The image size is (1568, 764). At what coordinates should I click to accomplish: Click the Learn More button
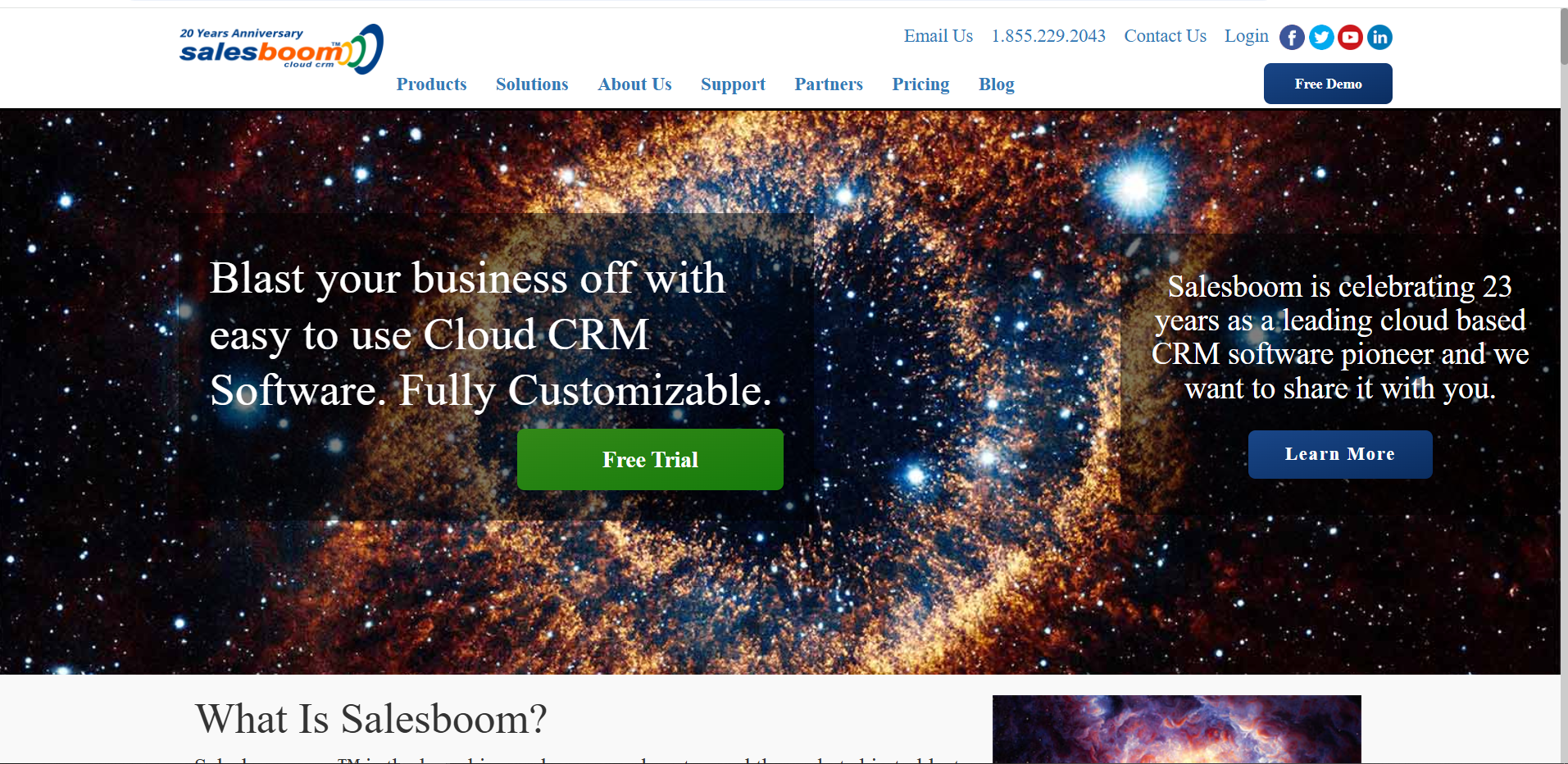click(1340, 454)
